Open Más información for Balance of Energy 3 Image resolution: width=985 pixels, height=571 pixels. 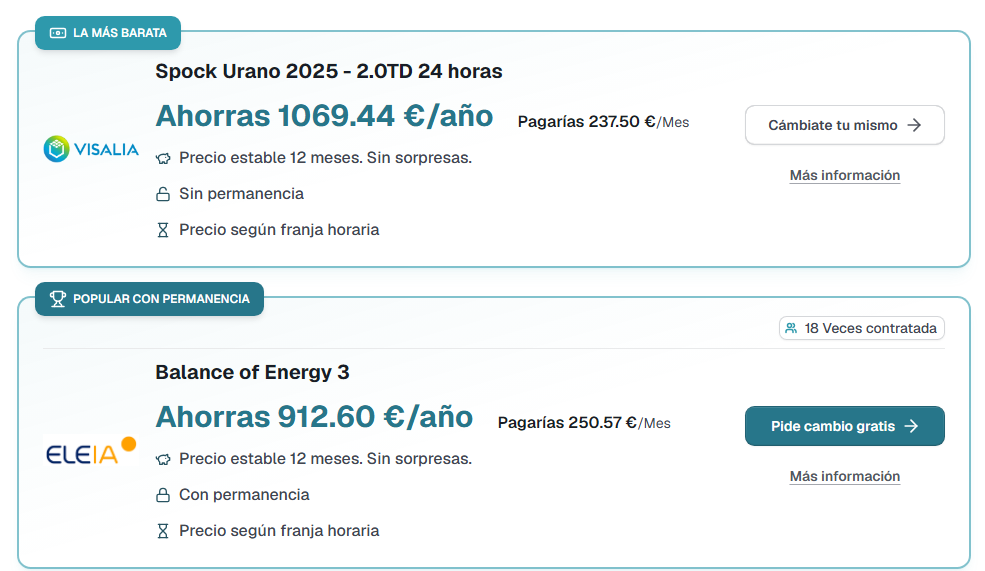coord(845,477)
